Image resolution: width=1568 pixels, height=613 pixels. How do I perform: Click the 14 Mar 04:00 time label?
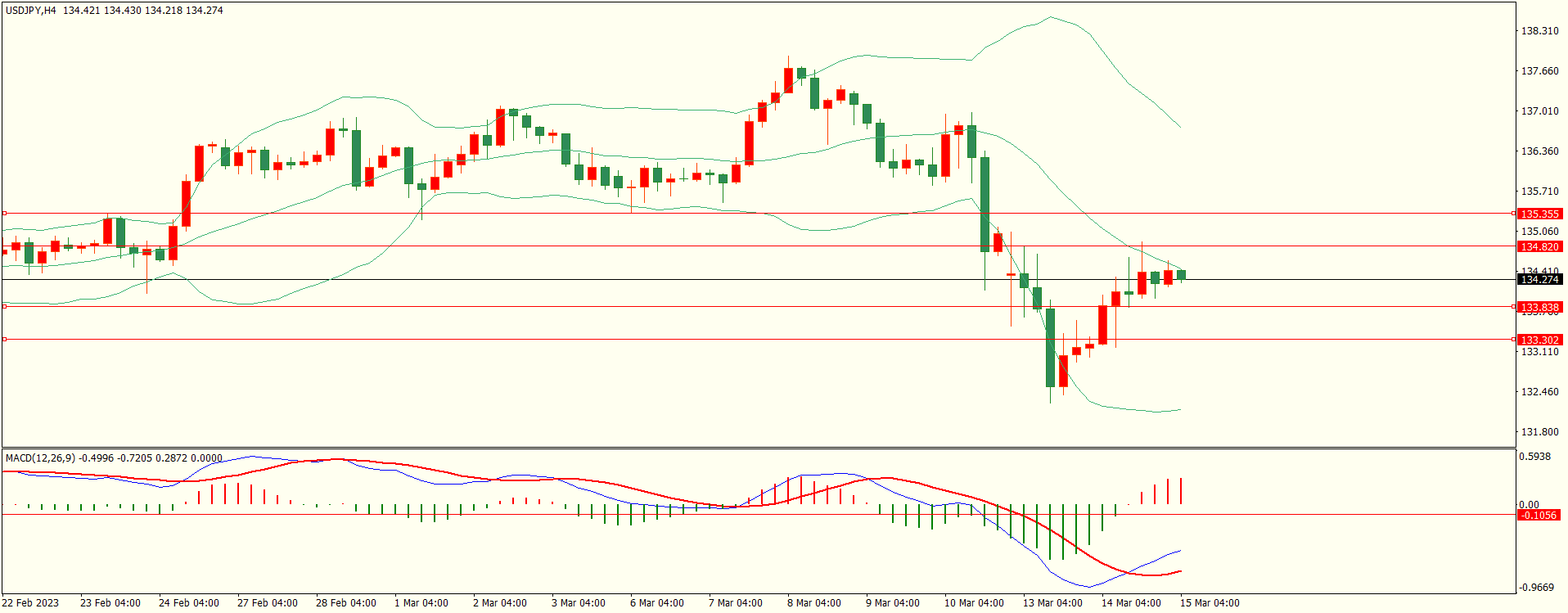1131,603
